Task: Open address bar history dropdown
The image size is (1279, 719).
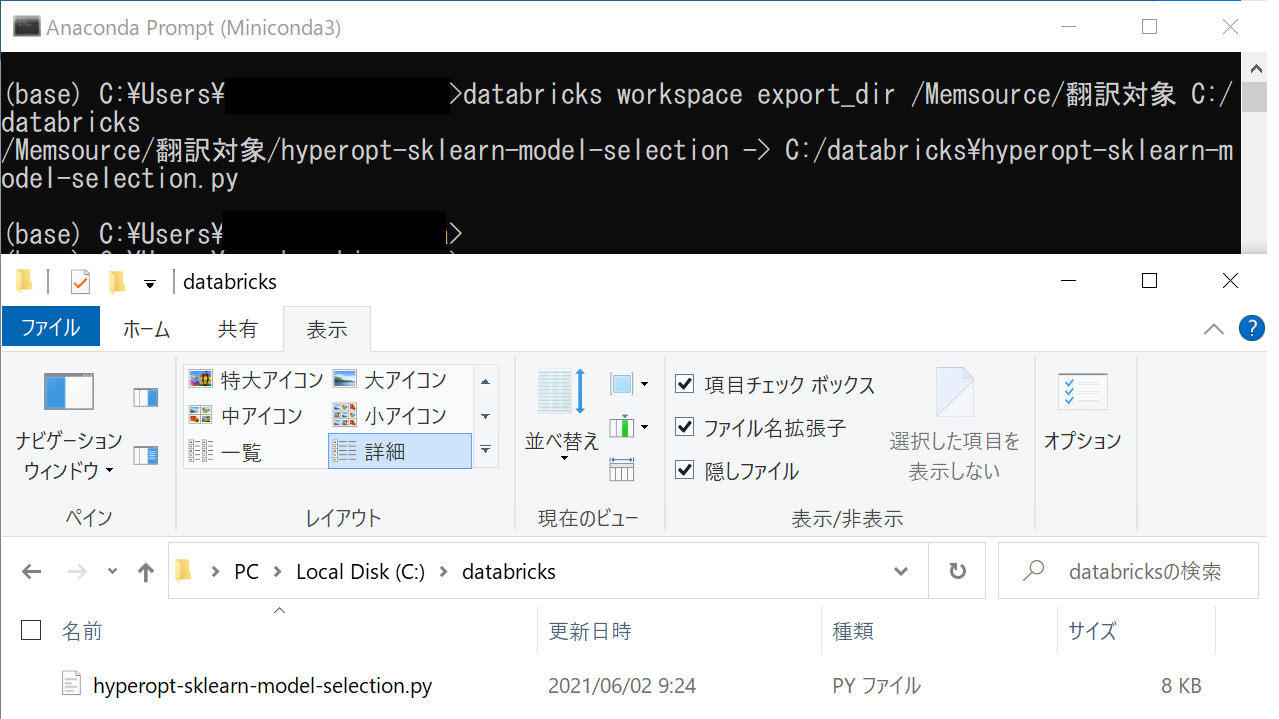Action: (x=901, y=572)
